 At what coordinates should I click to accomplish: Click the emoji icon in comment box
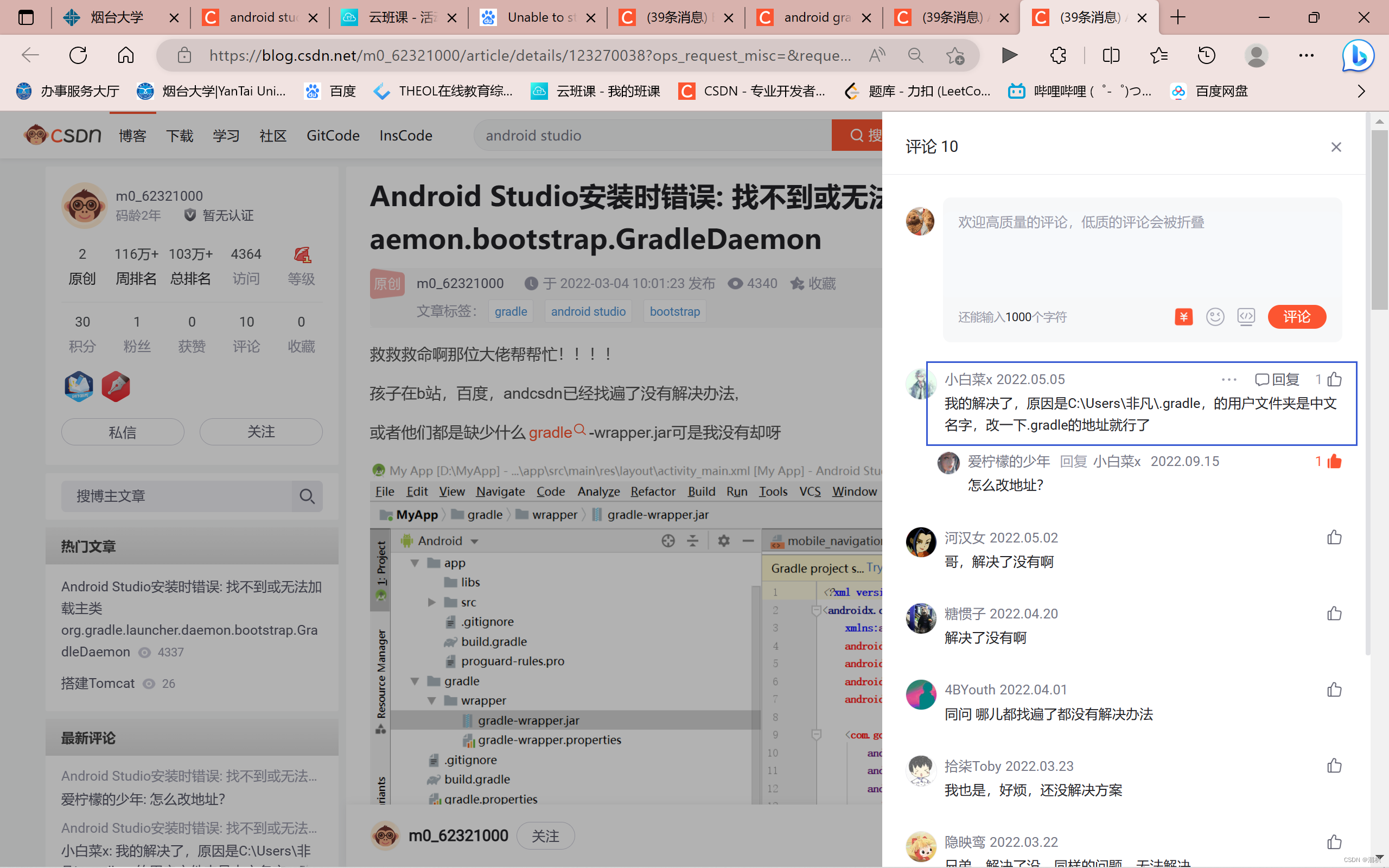[x=1215, y=317]
